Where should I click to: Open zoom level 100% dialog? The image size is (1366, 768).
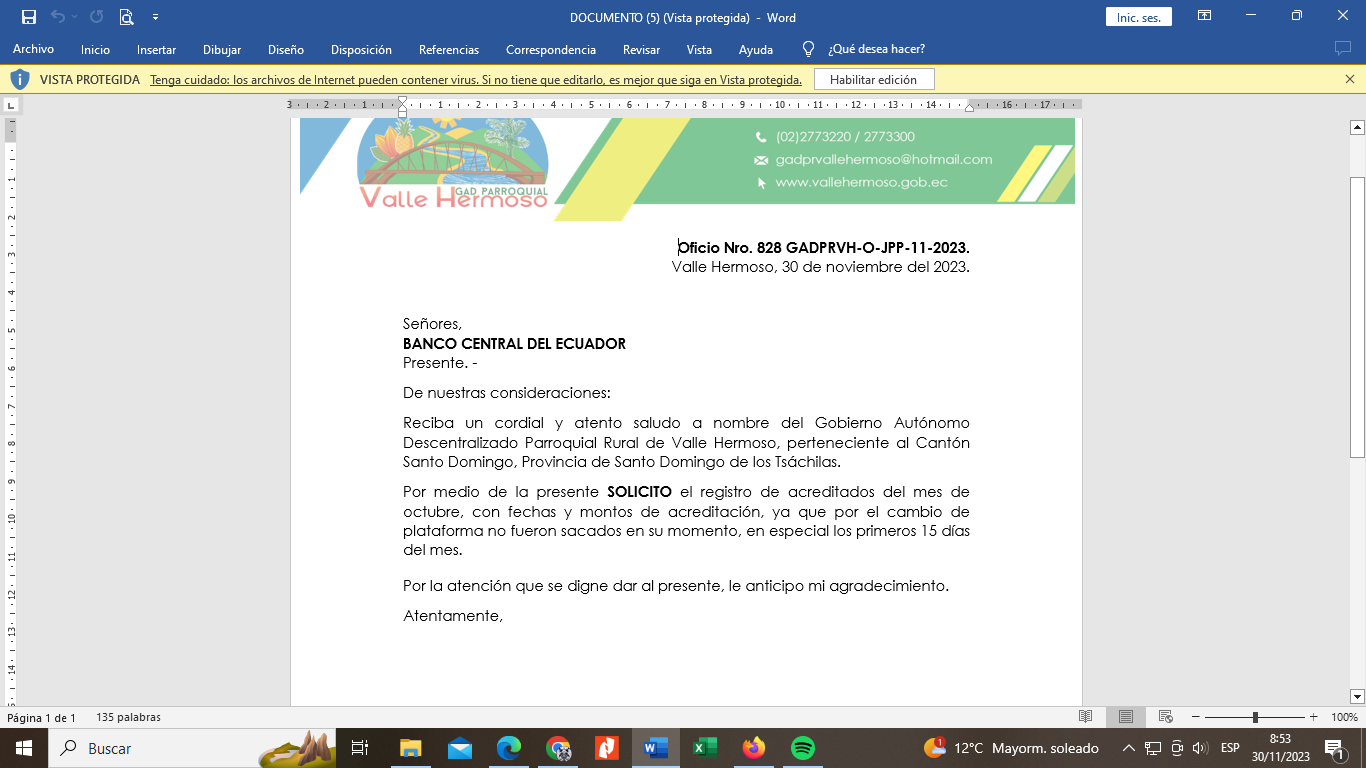pyautogui.click(x=1344, y=717)
